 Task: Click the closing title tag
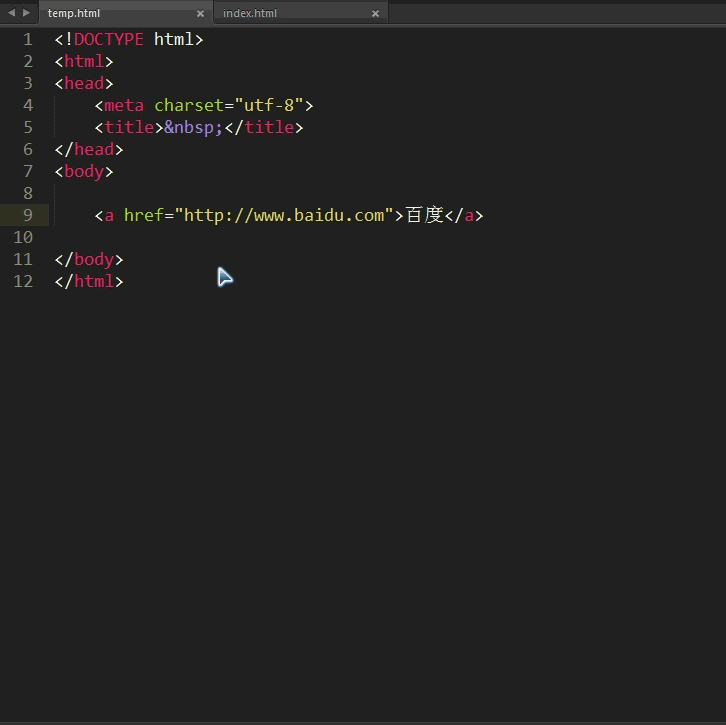point(264,127)
